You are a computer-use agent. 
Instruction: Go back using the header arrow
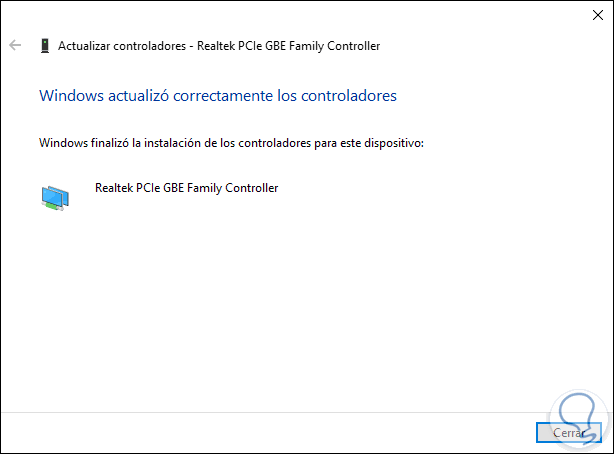tap(14, 45)
